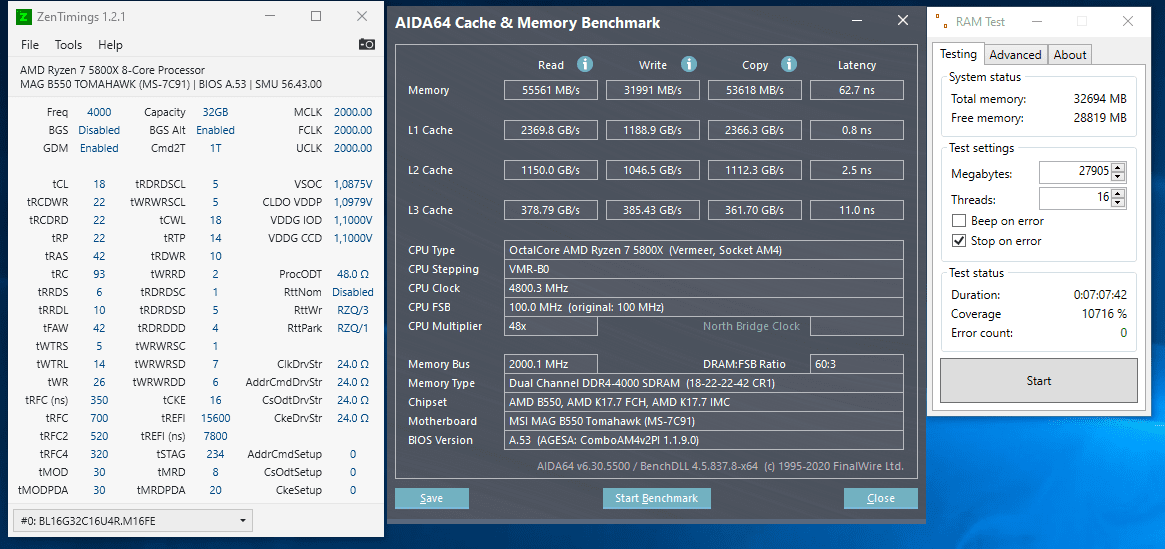
Task: Click the Error count value 0
Action: (1123, 333)
